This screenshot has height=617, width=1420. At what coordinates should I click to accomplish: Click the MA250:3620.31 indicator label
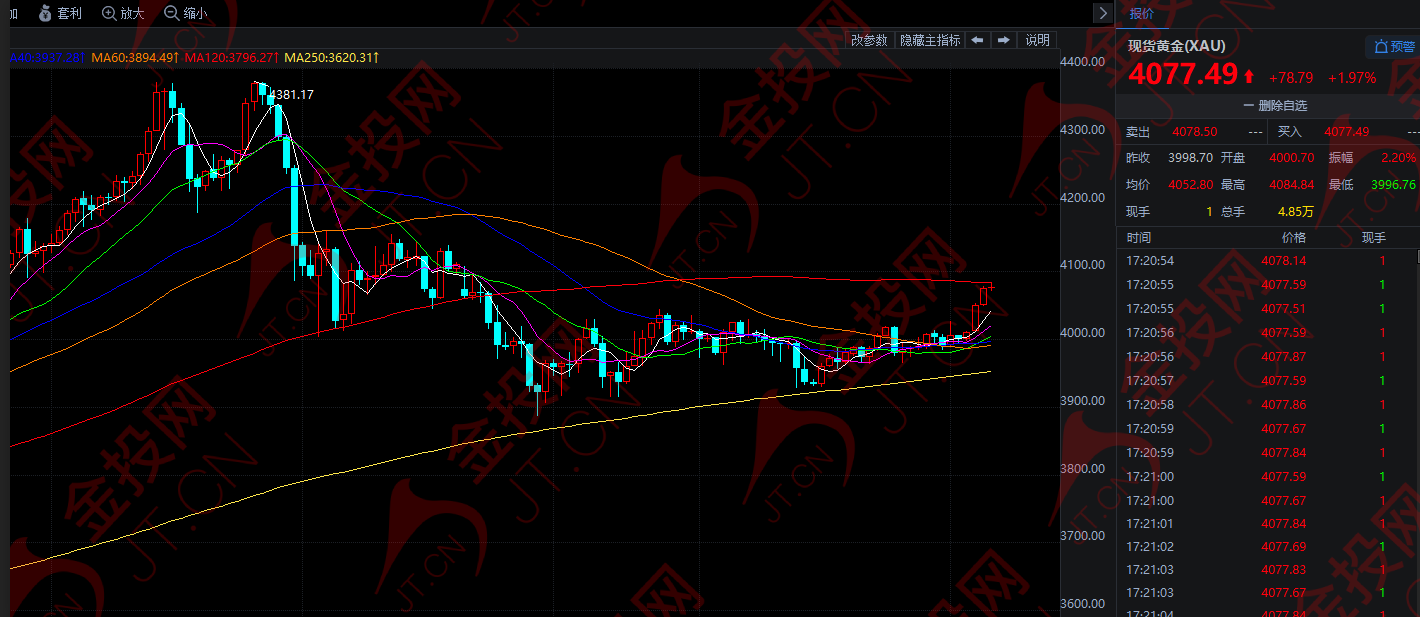[331, 58]
